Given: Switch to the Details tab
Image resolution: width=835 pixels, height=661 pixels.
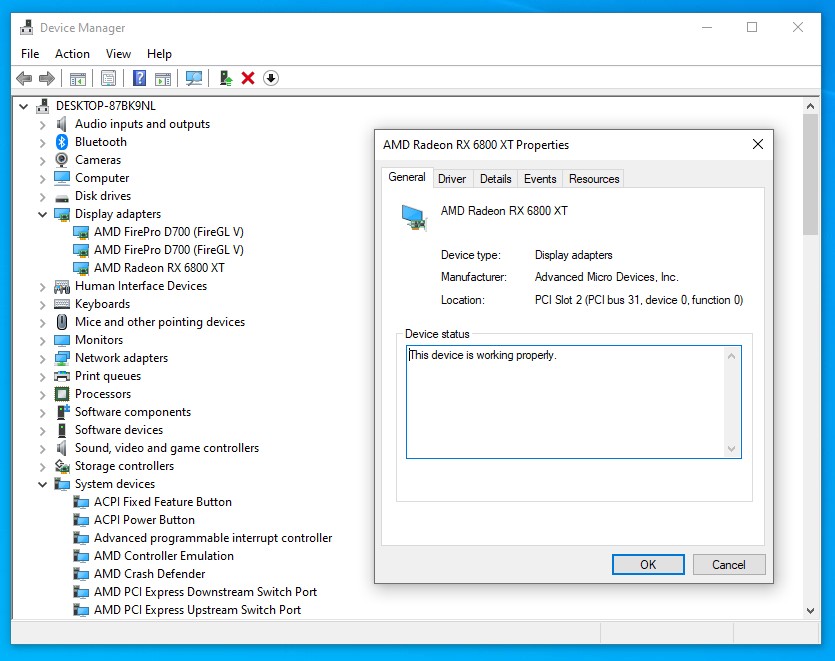Looking at the screenshot, I should [x=495, y=179].
